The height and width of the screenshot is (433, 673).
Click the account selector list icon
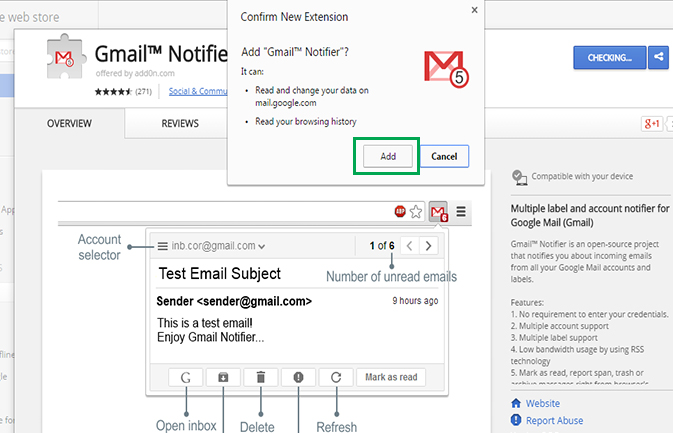point(162,246)
